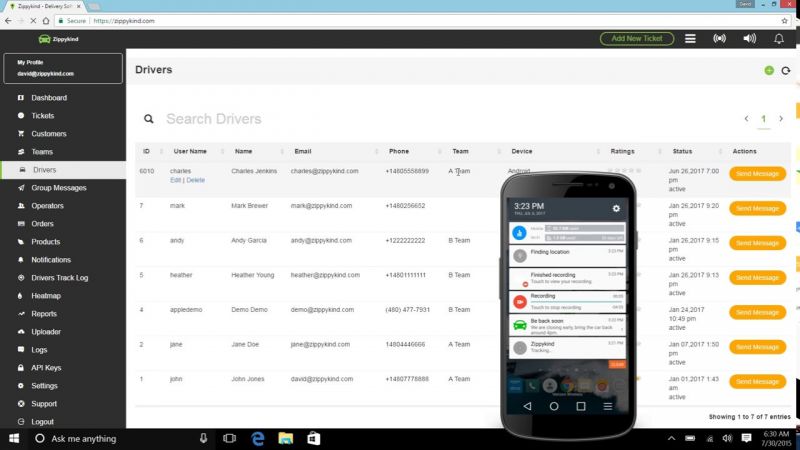
Task: Go to Customers page
Action: point(48,134)
